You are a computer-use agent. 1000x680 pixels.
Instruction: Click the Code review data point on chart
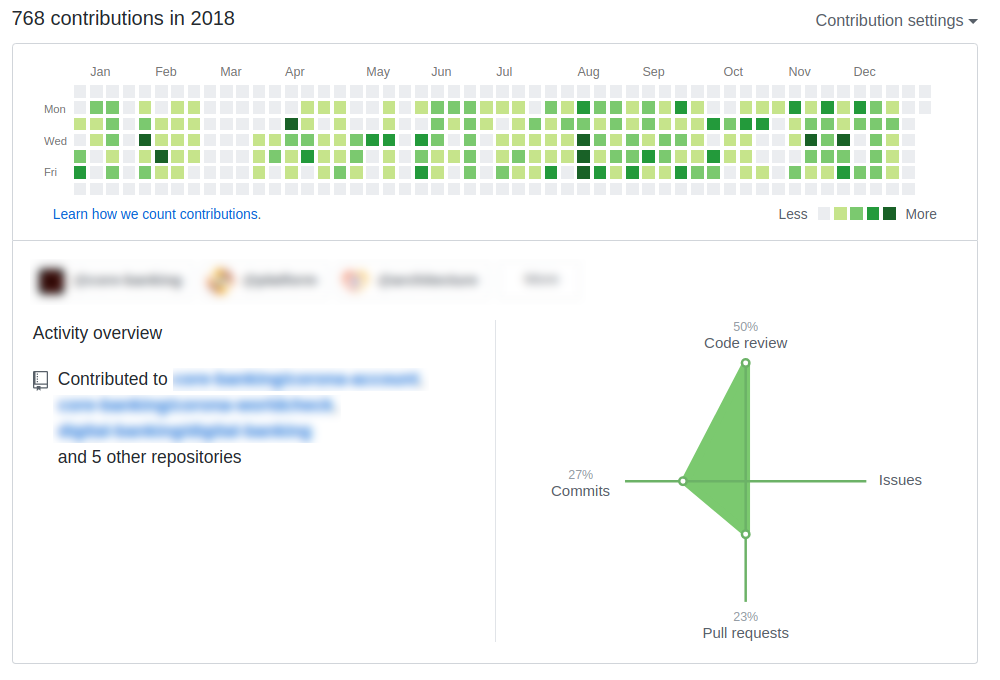point(745,363)
